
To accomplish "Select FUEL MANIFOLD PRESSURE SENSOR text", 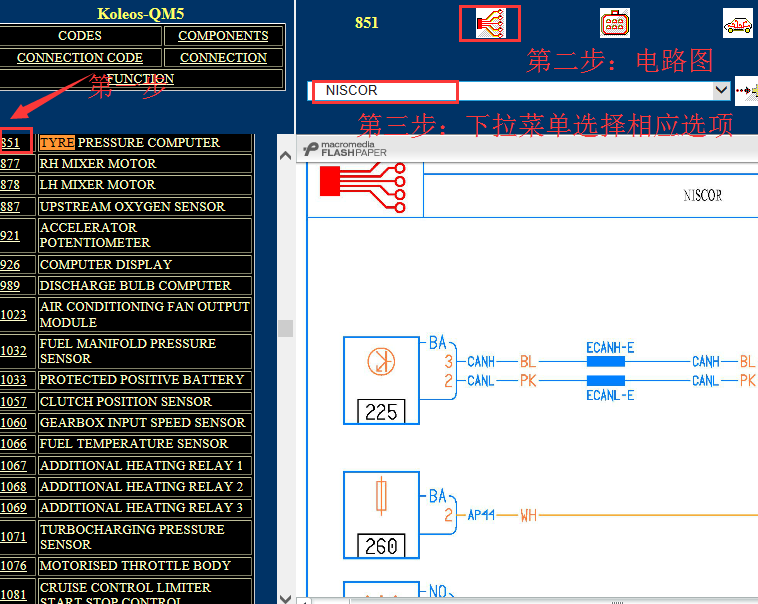I will [128, 351].
